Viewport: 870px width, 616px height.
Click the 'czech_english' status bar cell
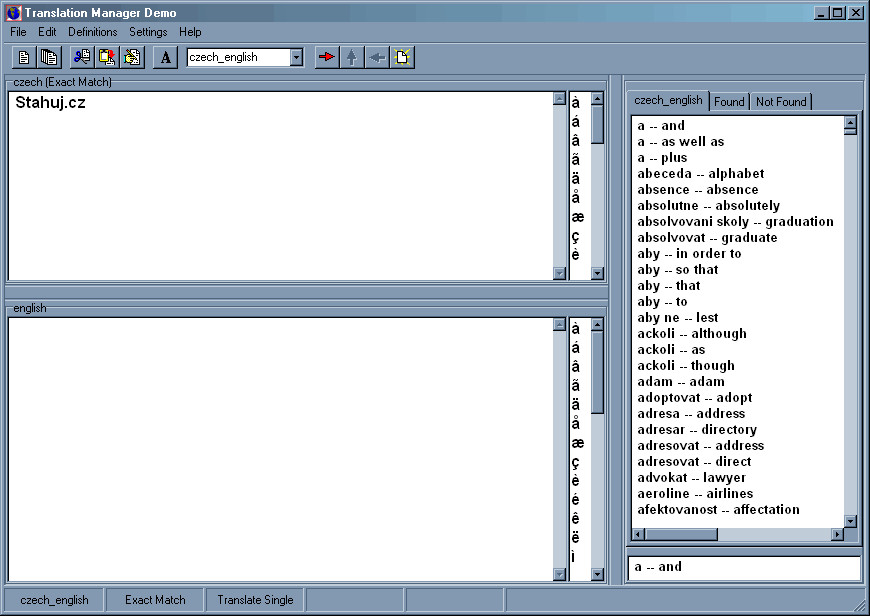click(x=54, y=600)
